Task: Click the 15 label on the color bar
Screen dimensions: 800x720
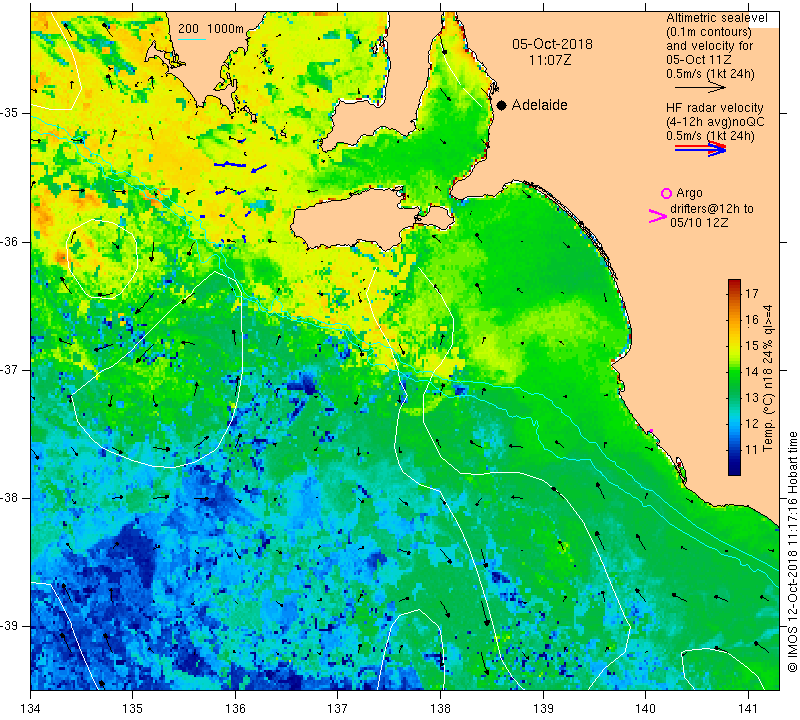Action: [752, 346]
